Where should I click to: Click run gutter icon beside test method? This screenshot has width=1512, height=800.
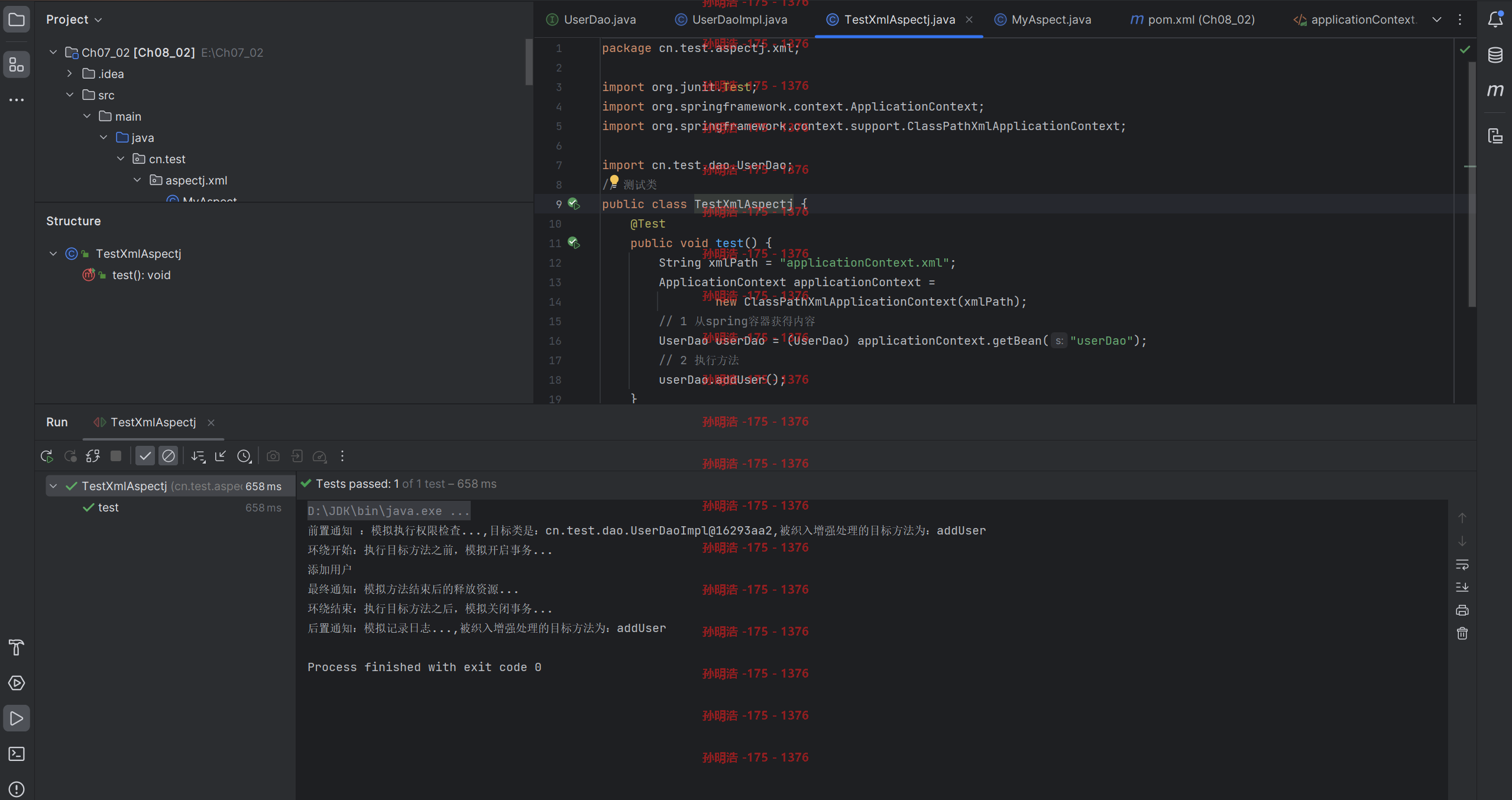[x=574, y=243]
